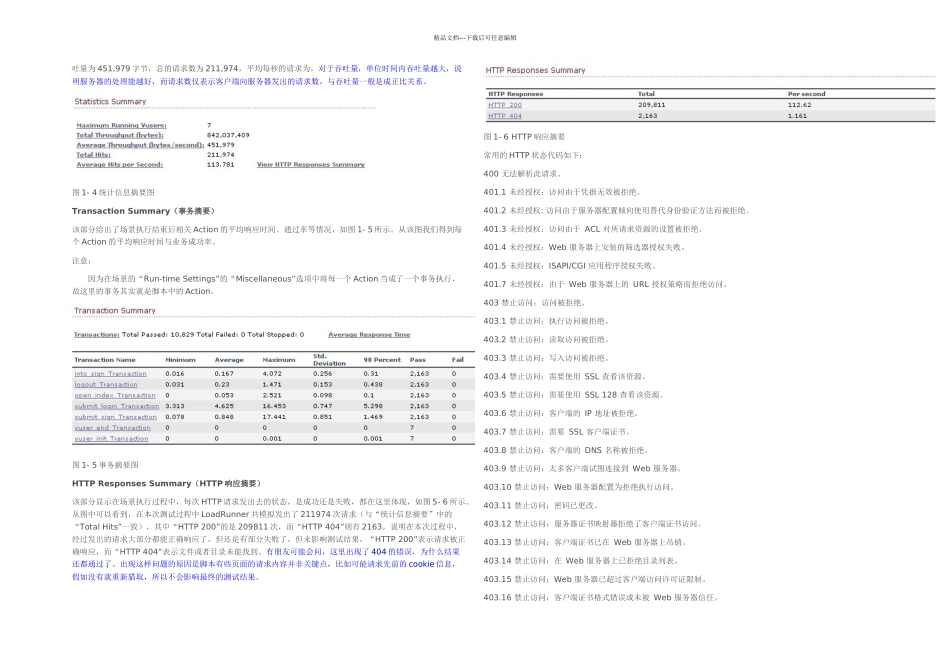950x672 pixels.
Task: Click the 'Per second' column header
Action: (806, 94)
